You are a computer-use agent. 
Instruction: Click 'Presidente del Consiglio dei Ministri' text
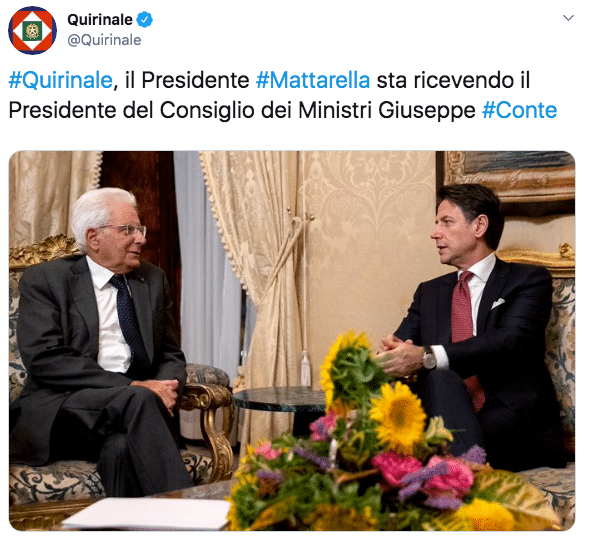point(190,110)
